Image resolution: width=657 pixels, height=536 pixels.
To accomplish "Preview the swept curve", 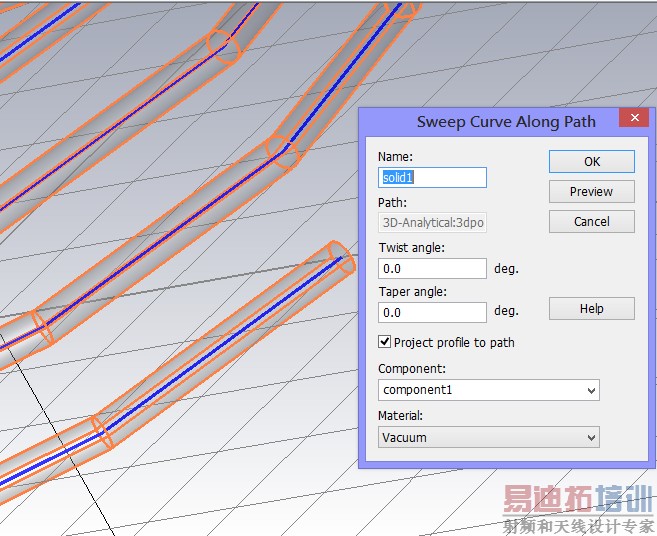I will 592,192.
